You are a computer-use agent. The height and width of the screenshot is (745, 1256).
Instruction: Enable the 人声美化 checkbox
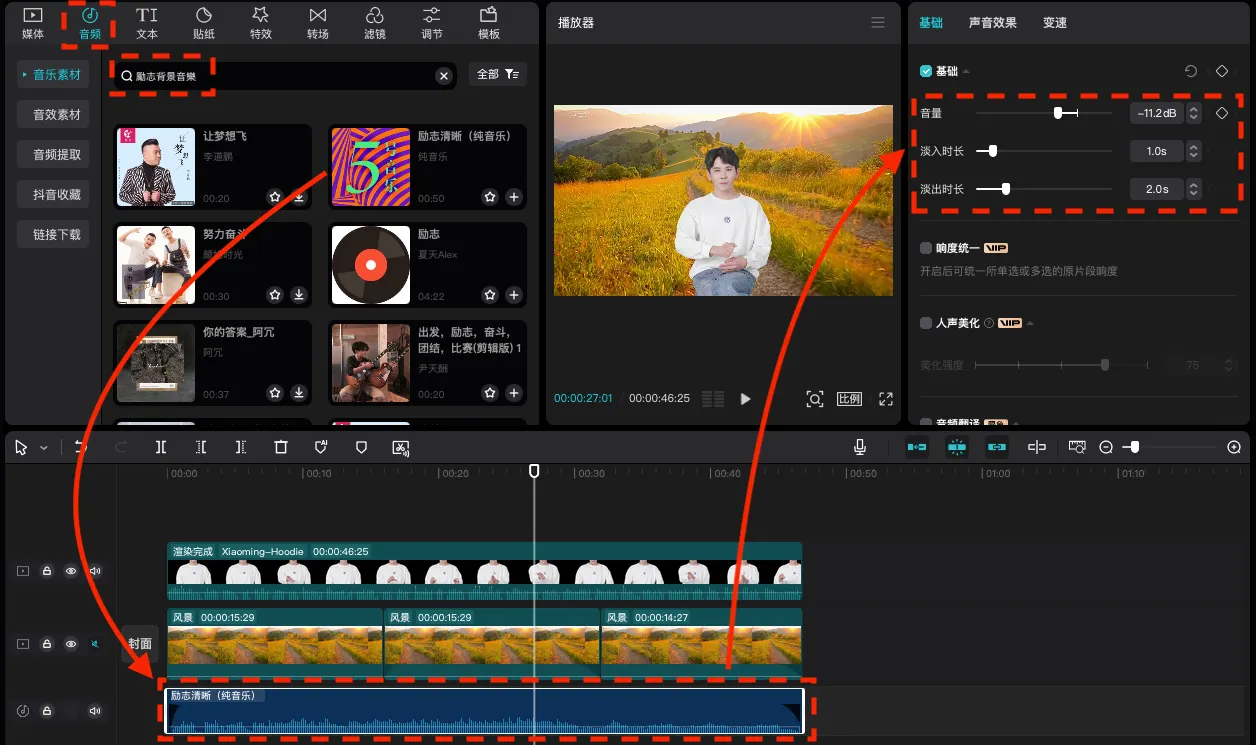pos(926,323)
